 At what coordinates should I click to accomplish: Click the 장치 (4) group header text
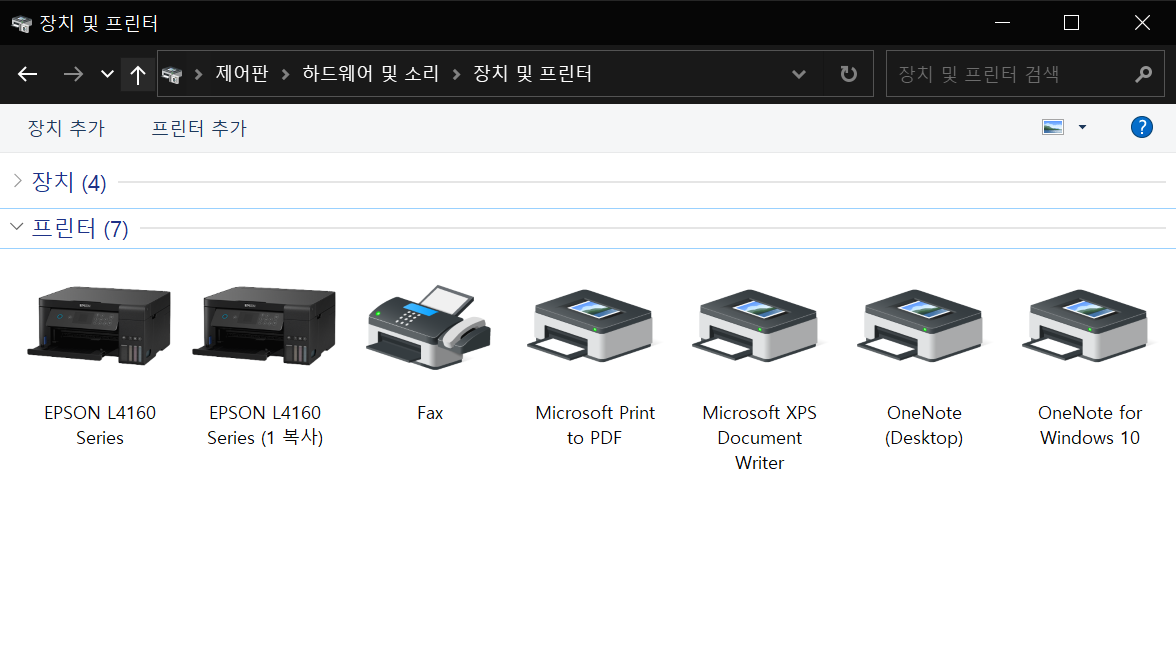coord(69,182)
